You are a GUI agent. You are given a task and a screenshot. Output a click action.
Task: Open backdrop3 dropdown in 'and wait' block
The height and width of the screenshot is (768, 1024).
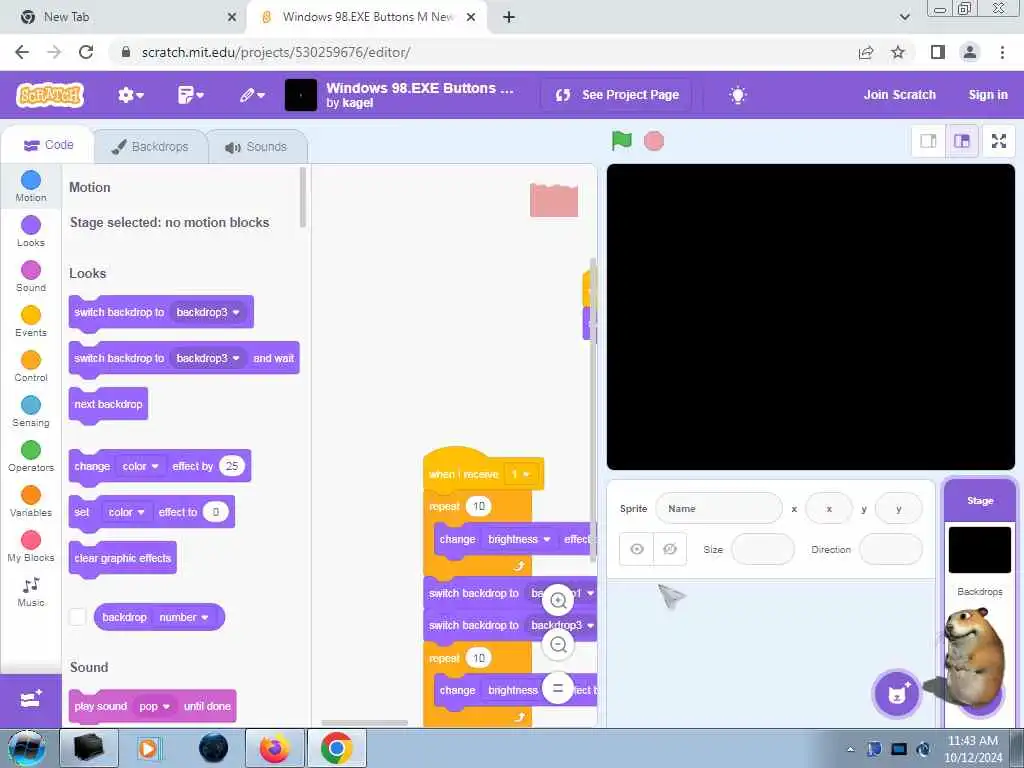click(x=208, y=358)
